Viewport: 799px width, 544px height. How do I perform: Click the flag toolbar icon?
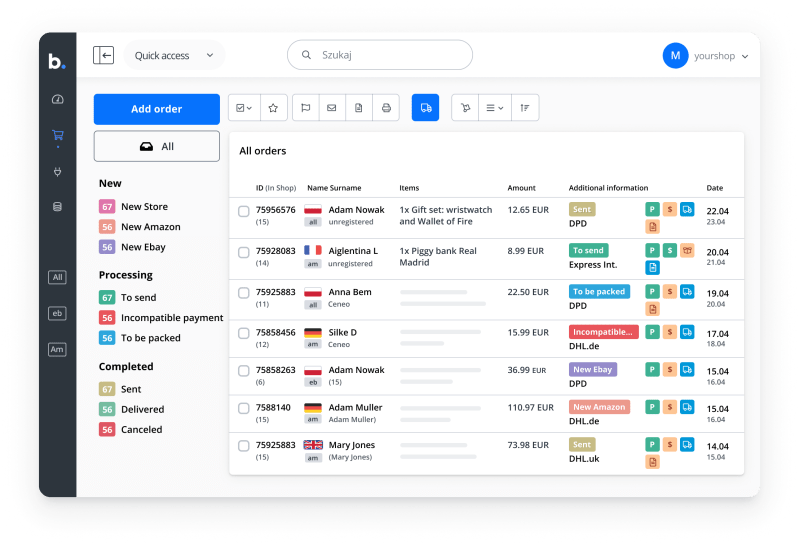coord(306,107)
